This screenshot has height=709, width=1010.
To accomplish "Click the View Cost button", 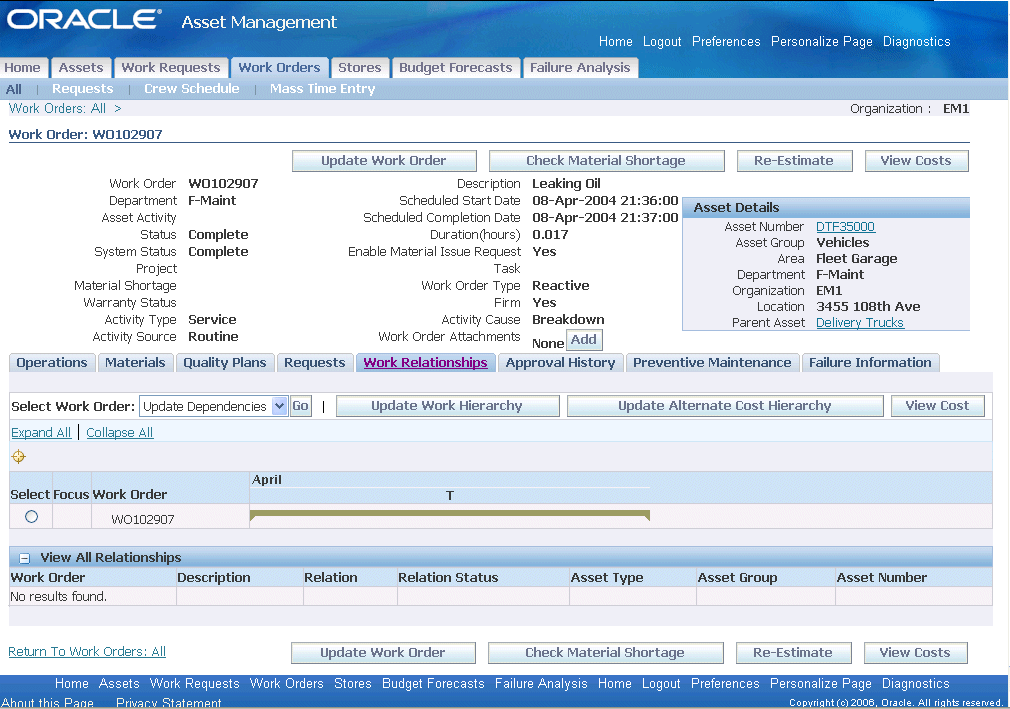I will 937,406.
